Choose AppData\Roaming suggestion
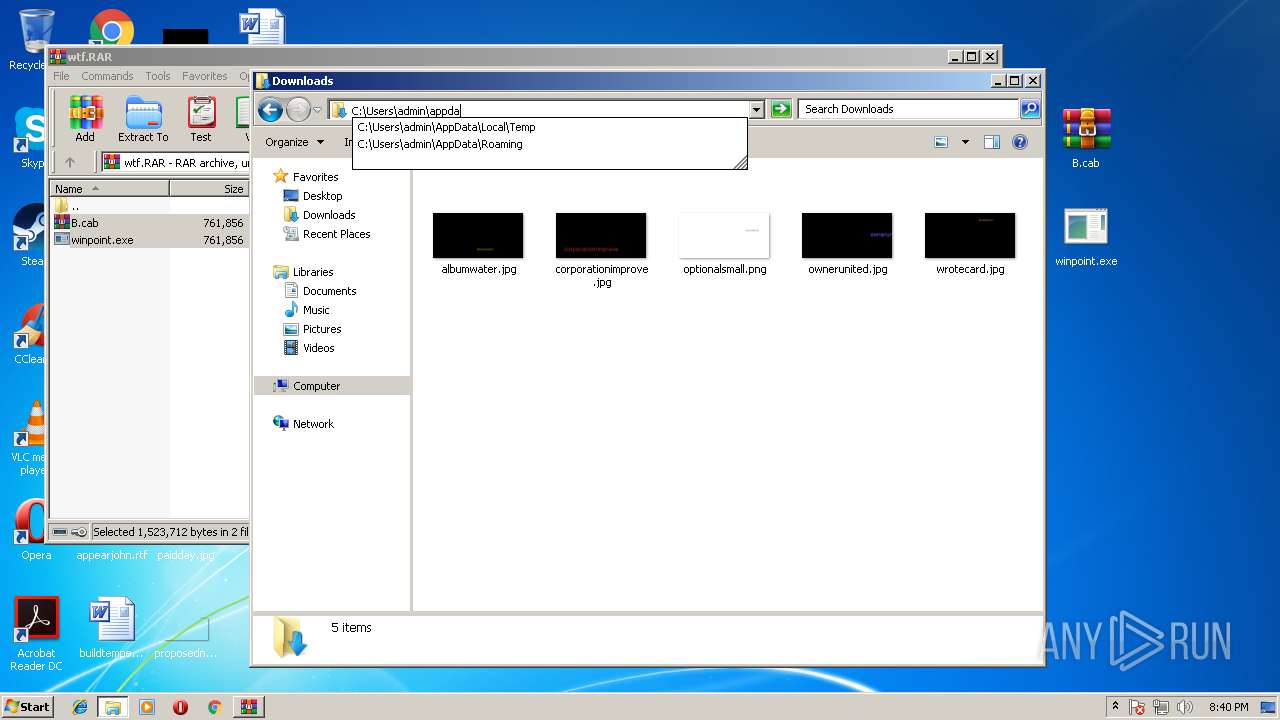The width and height of the screenshot is (1280, 720). click(440, 144)
